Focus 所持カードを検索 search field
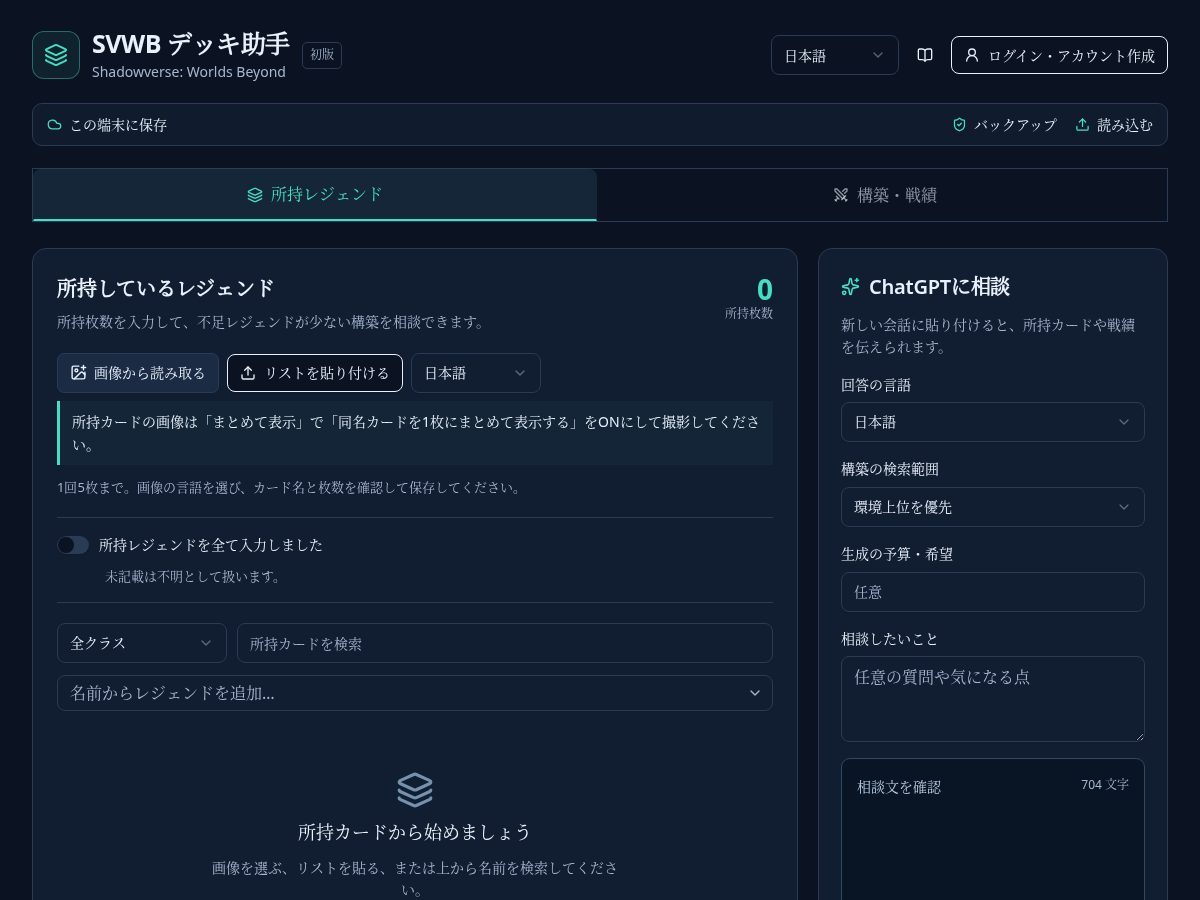Screen dimensions: 1200x900 click(505, 643)
